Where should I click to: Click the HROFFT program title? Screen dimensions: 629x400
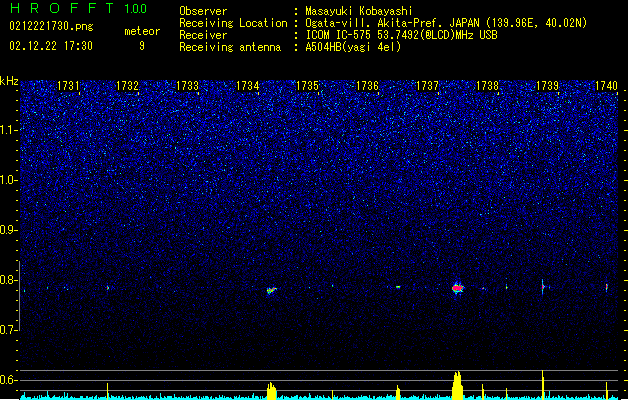(x=62, y=8)
